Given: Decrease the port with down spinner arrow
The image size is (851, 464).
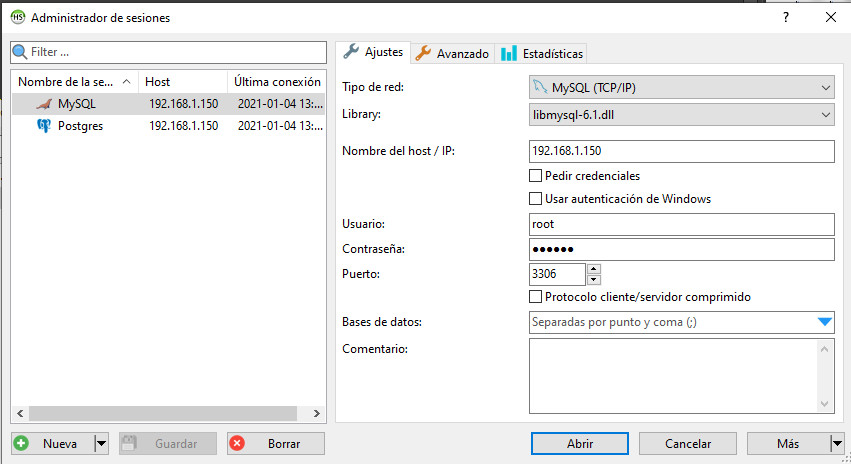Looking at the screenshot, I should (x=594, y=279).
